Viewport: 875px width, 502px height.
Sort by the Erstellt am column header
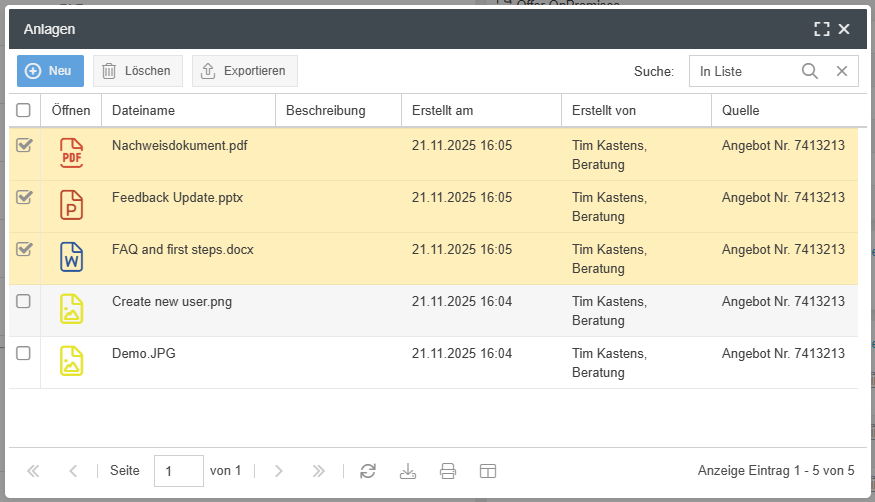pyautogui.click(x=442, y=111)
